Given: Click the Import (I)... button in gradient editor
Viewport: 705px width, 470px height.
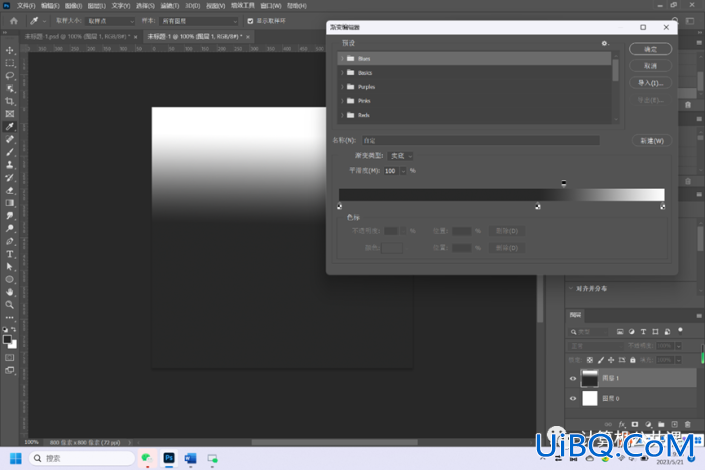Looking at the screenshot, I should click(651, 83).
